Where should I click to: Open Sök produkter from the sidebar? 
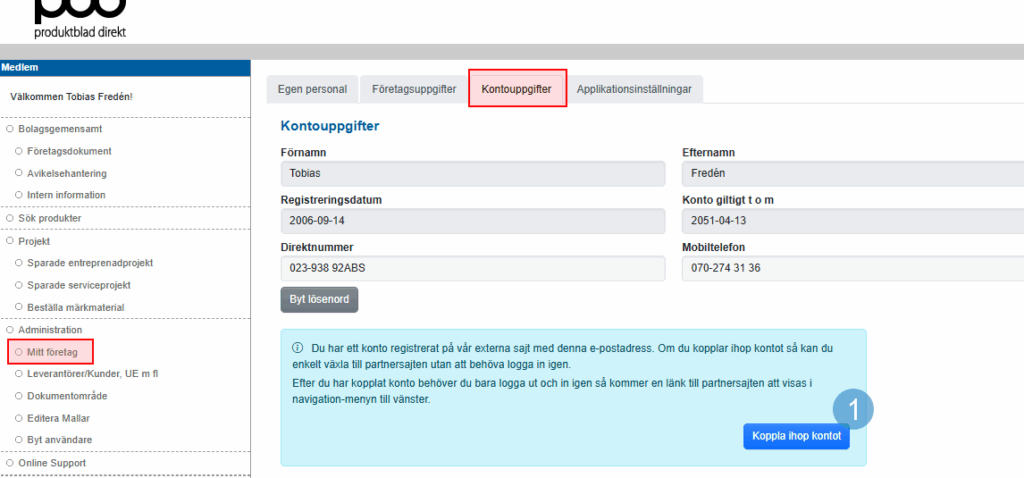pos(49,217)
